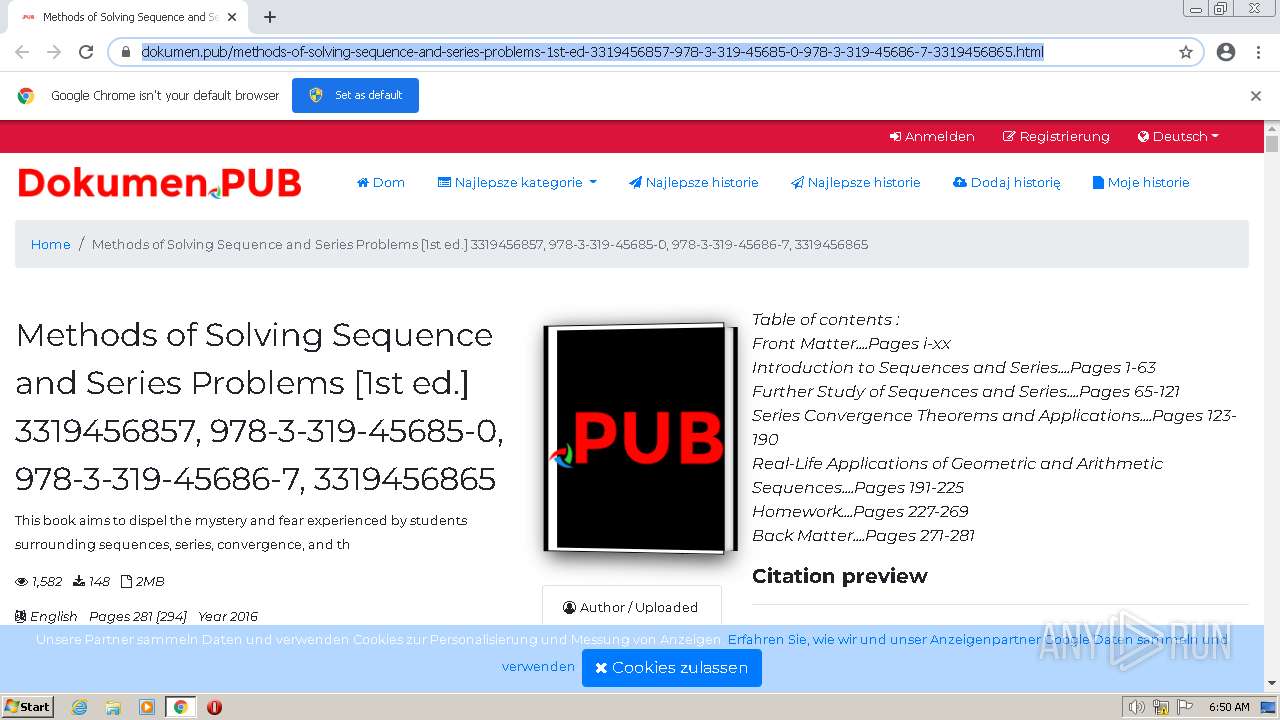Click the Home breadcrumb link
The height and width of the screenshot is (720, 1280).
point(50,244)
